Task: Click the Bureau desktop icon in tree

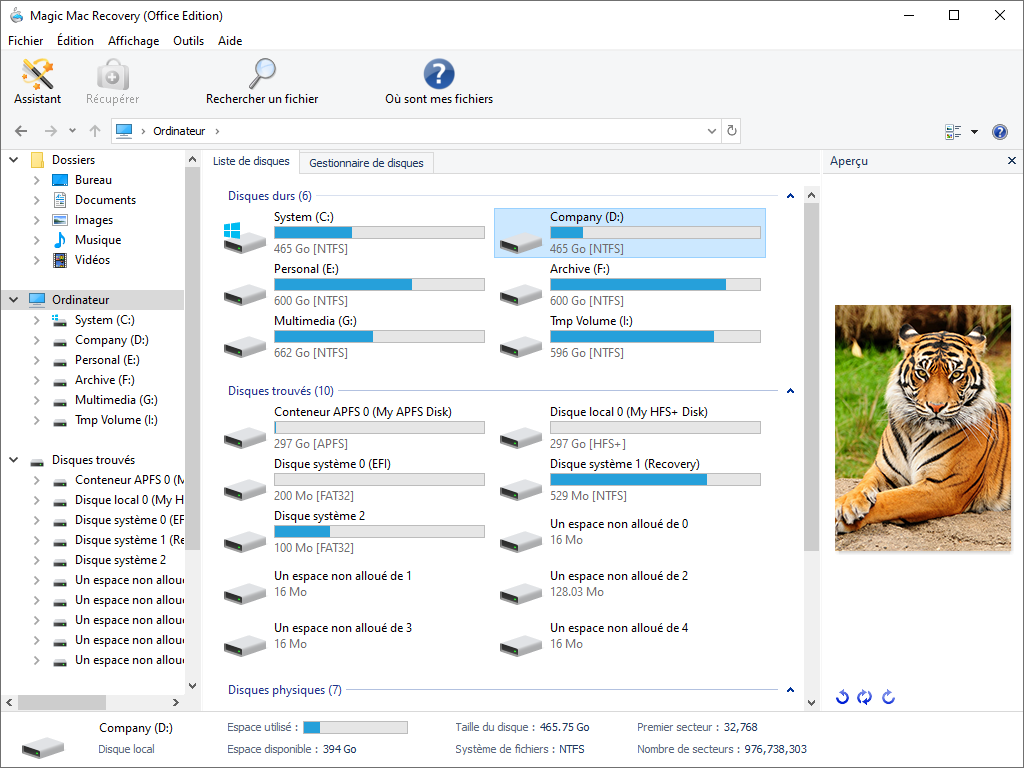Action: click(59, 180)
